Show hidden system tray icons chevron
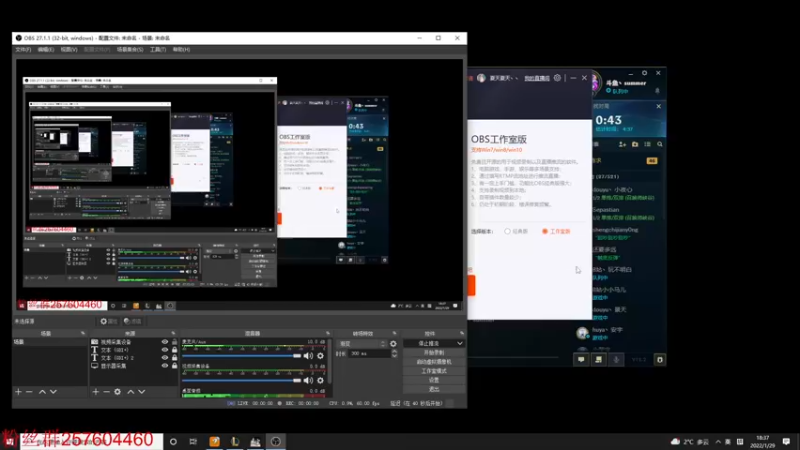 click(x=718, y=441)
